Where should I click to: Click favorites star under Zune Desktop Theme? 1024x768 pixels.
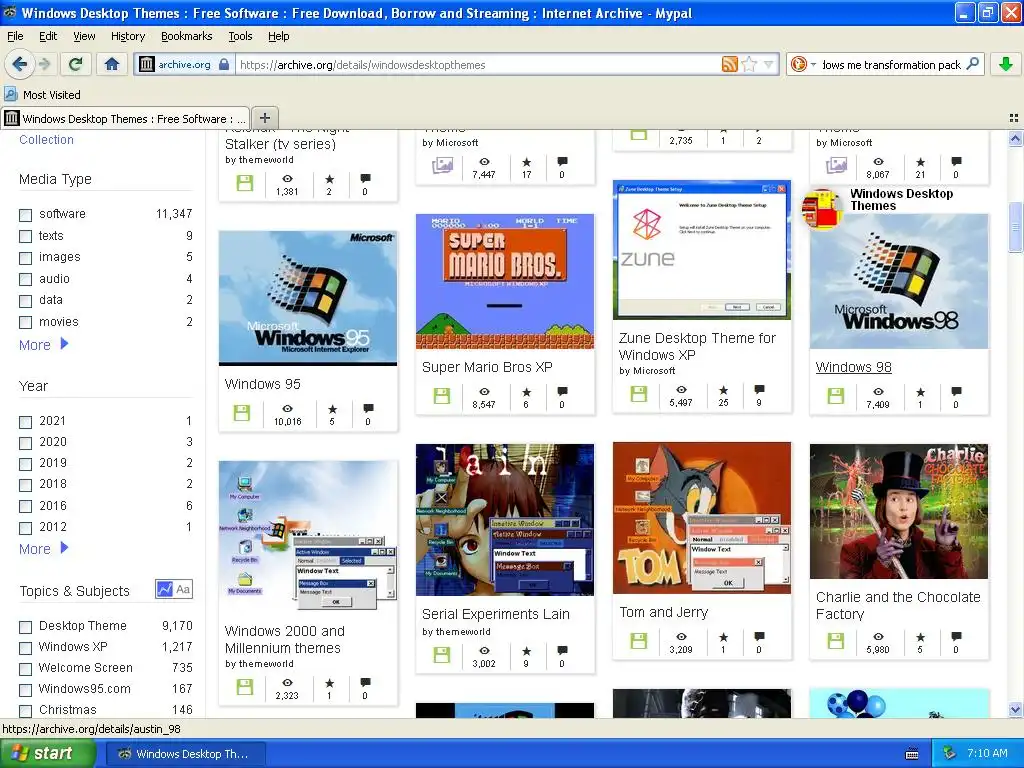coord(724,391)
